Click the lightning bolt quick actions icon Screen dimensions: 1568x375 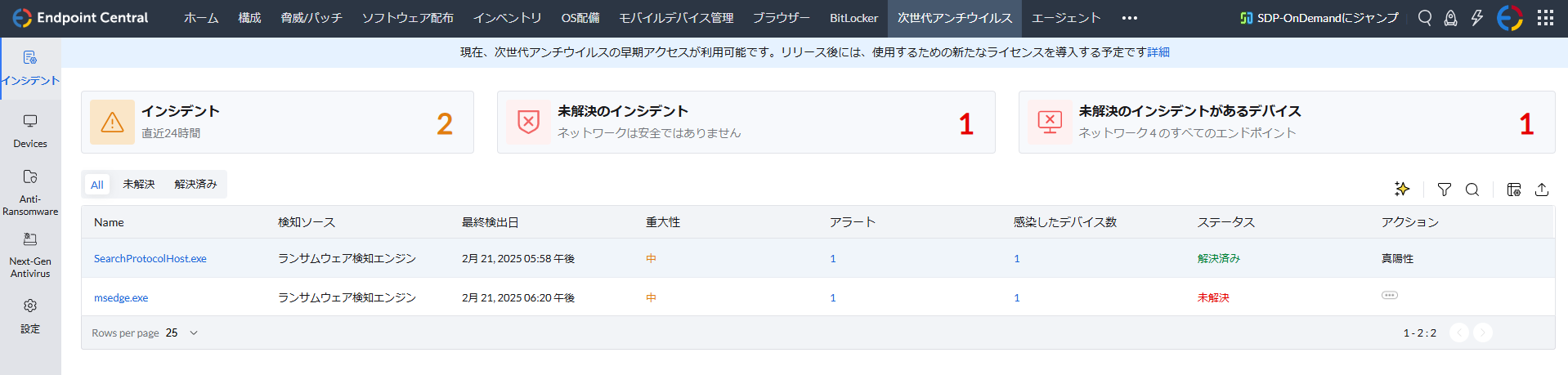click(x=1476, y=18)
